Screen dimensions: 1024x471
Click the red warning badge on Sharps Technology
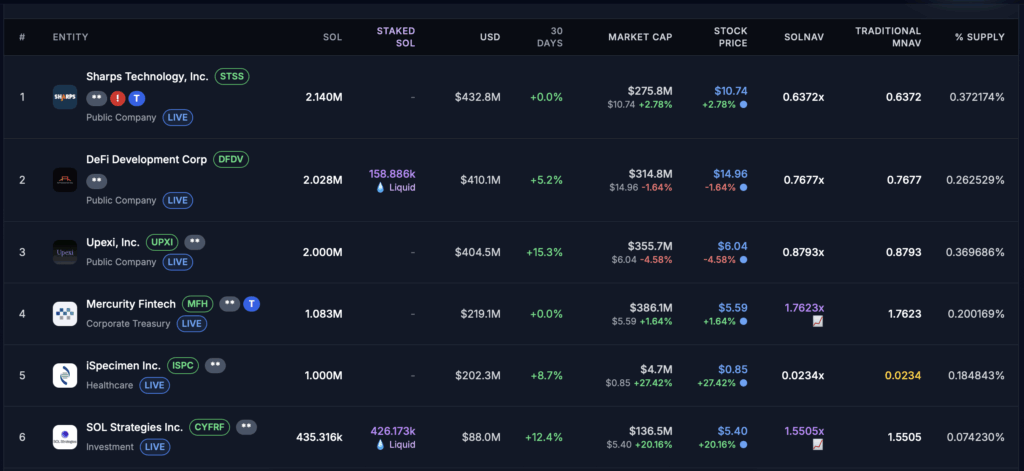[118, 98]
